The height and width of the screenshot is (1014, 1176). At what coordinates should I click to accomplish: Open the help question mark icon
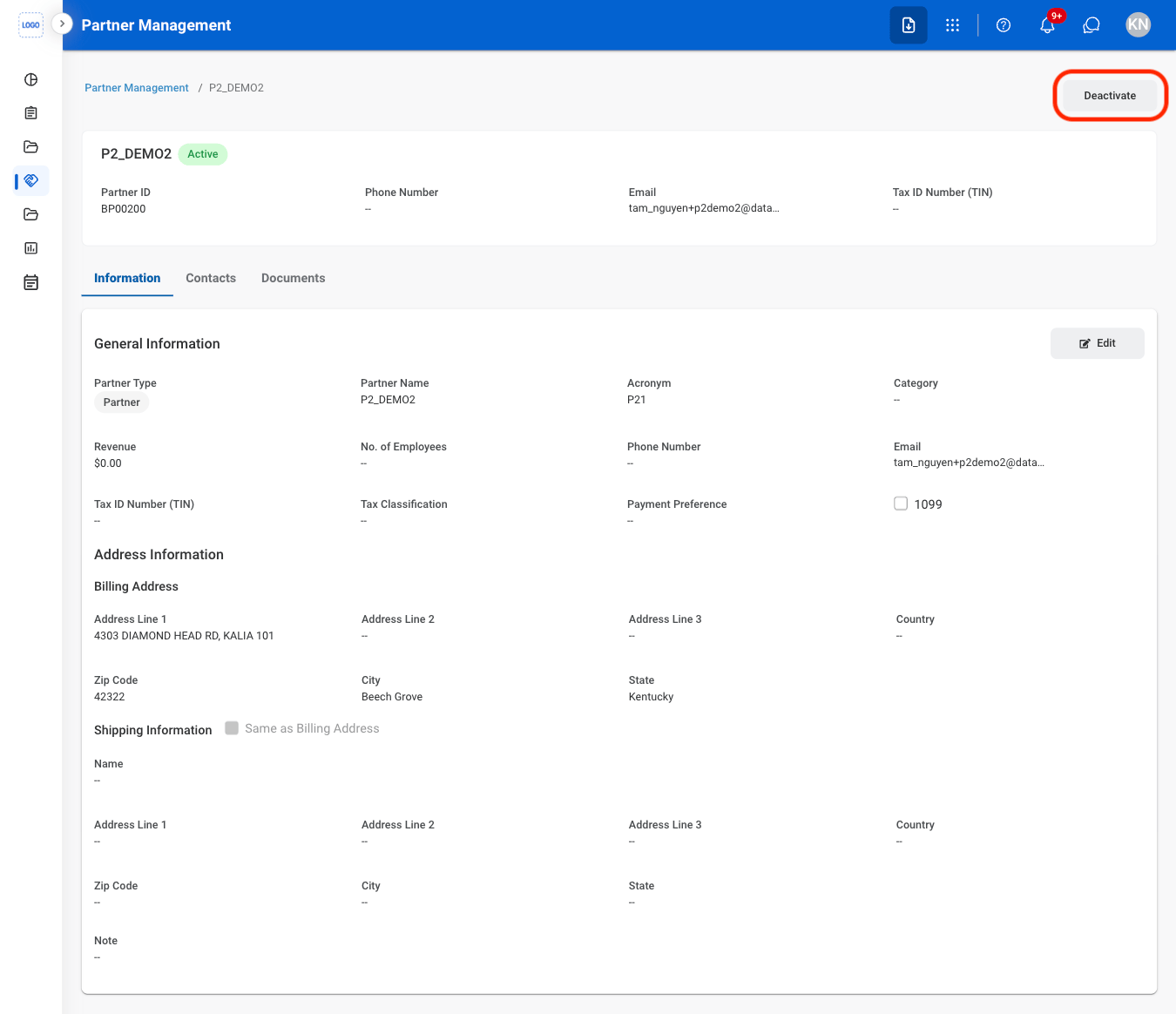(x=1004, y=25)
